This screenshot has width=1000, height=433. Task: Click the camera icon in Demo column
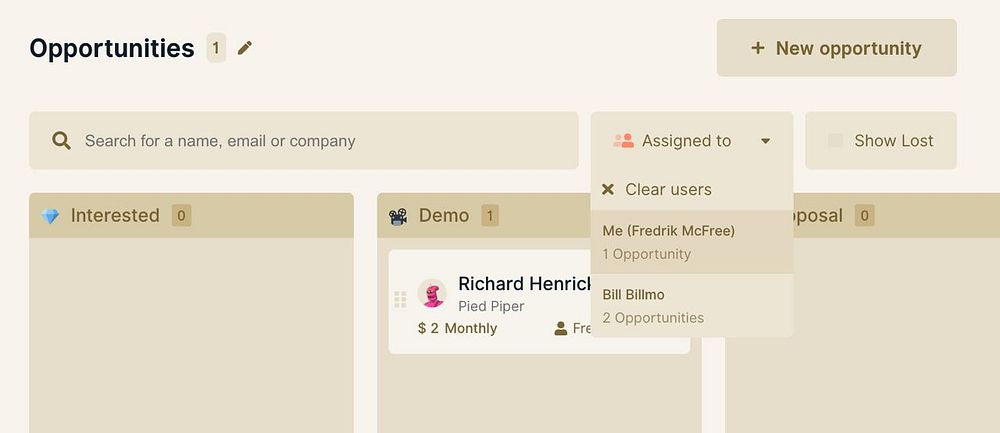(x=398, y=216)
